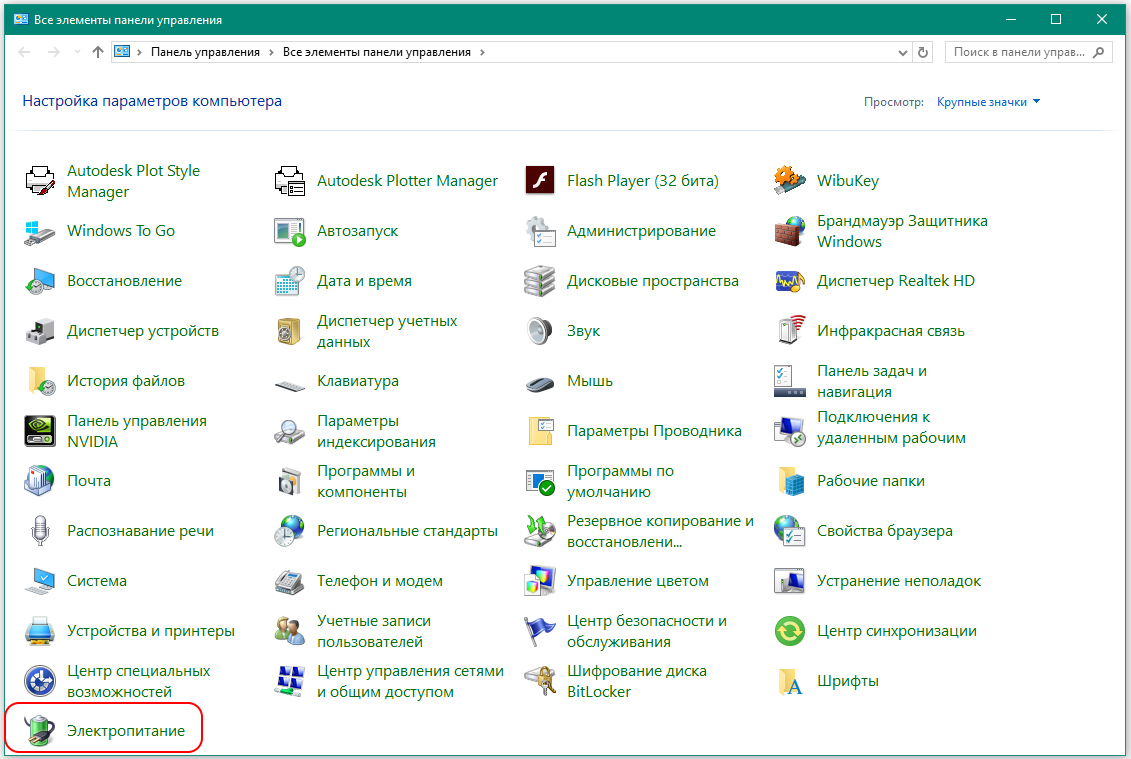Screen dimensions: 1131x759
Task: Click the Дисковые пространства icon
Action: tap(540, 281)
